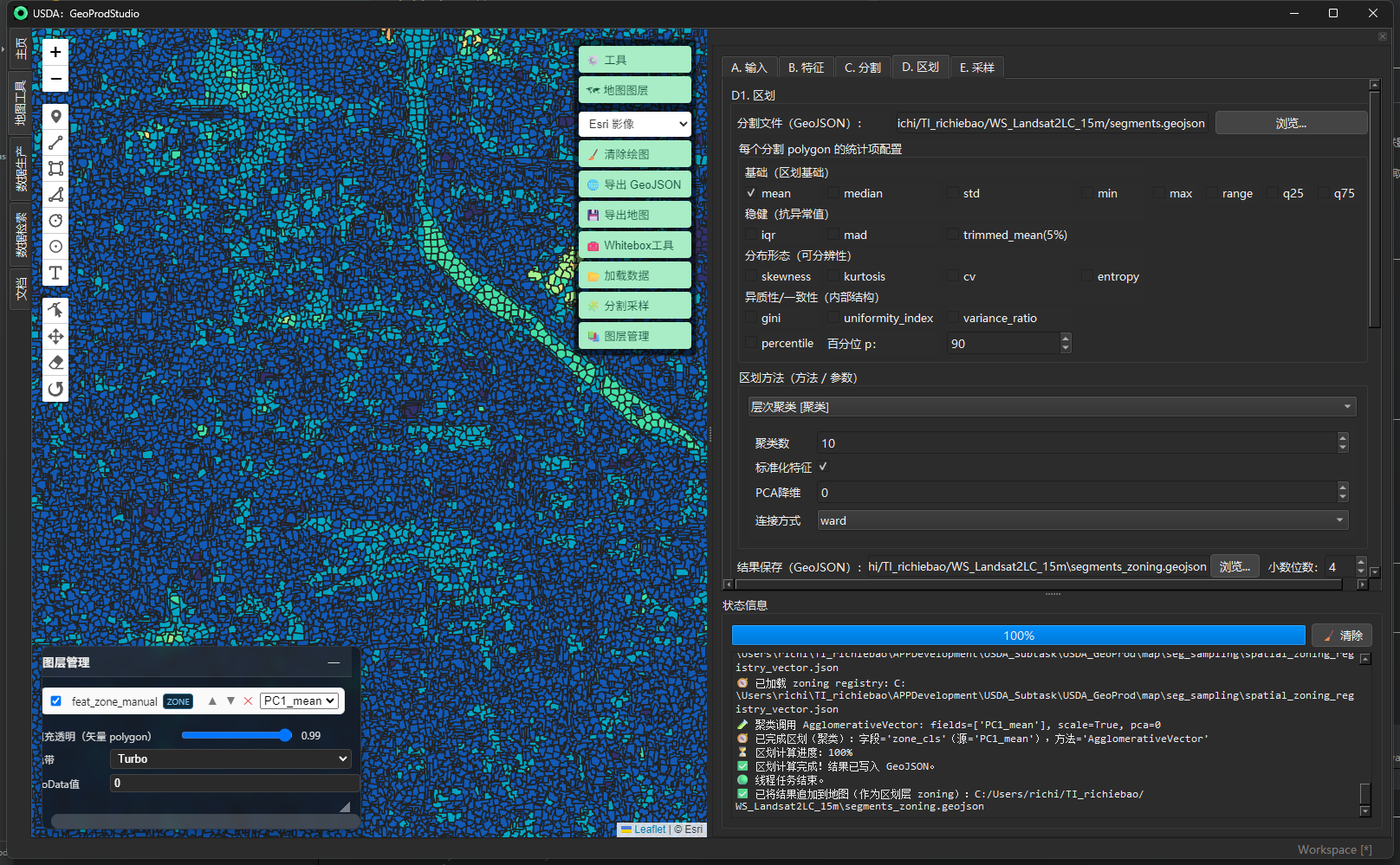Select the rectangle drawing tool
1400x865 pixels.
pyautogui.click(x=55, y=168)
